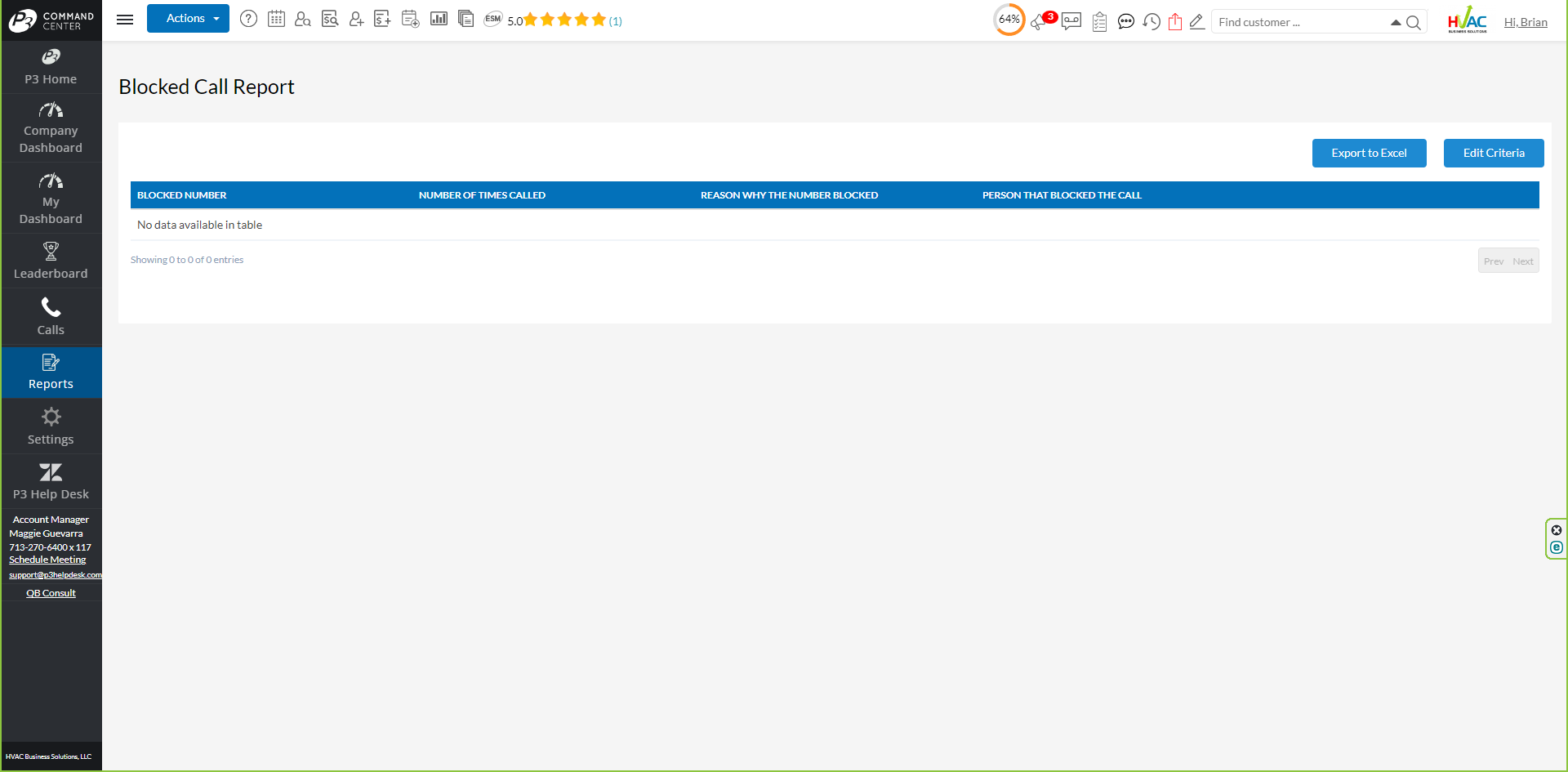Open the QB Consult link
This screenshot has height=772, width=1568.
click(51, 593)
